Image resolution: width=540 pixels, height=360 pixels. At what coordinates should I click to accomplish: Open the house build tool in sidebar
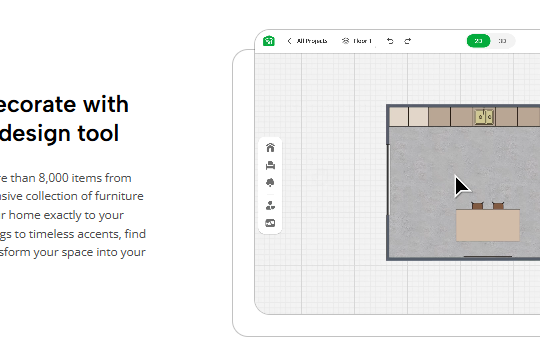(270, 148)
